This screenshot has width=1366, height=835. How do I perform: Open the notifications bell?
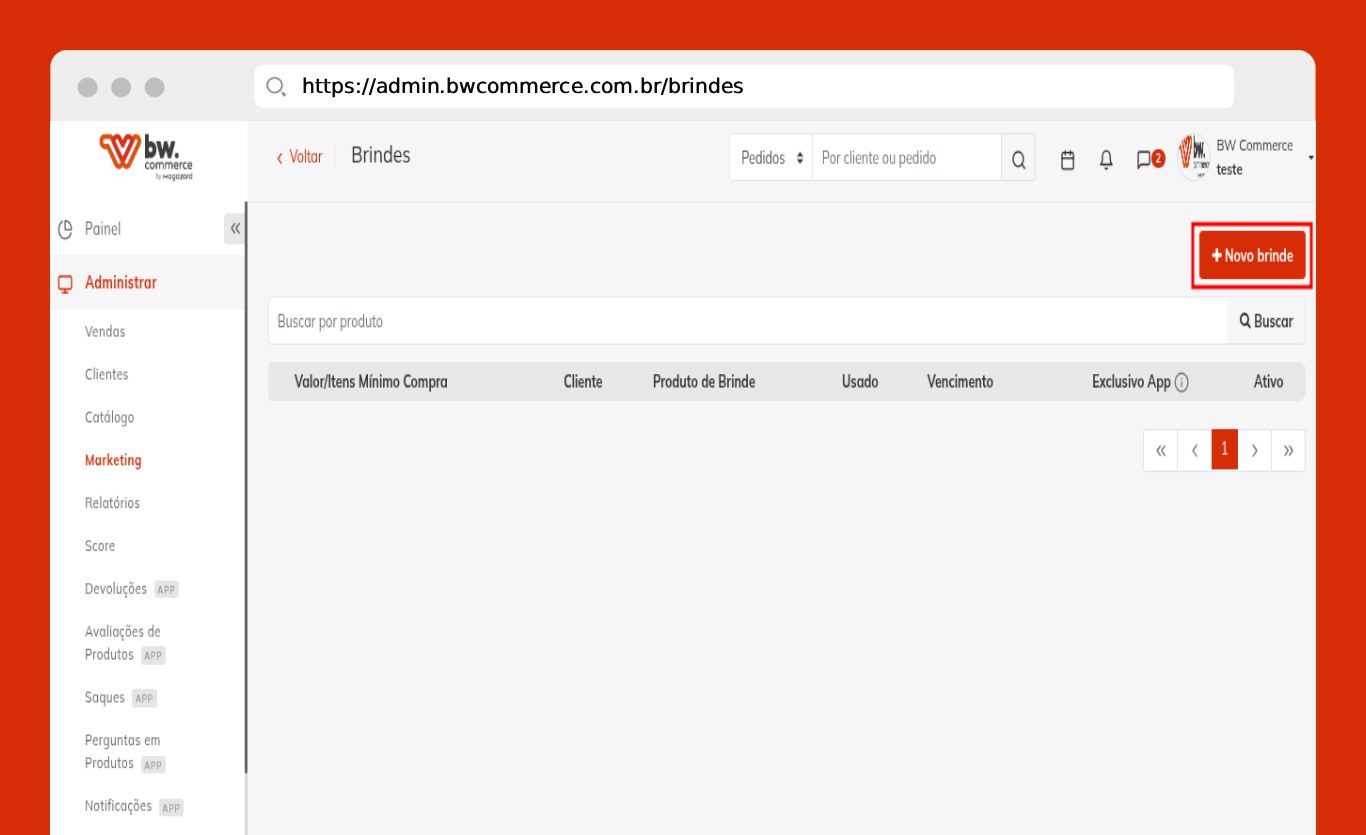click(x=1106, y=159)
